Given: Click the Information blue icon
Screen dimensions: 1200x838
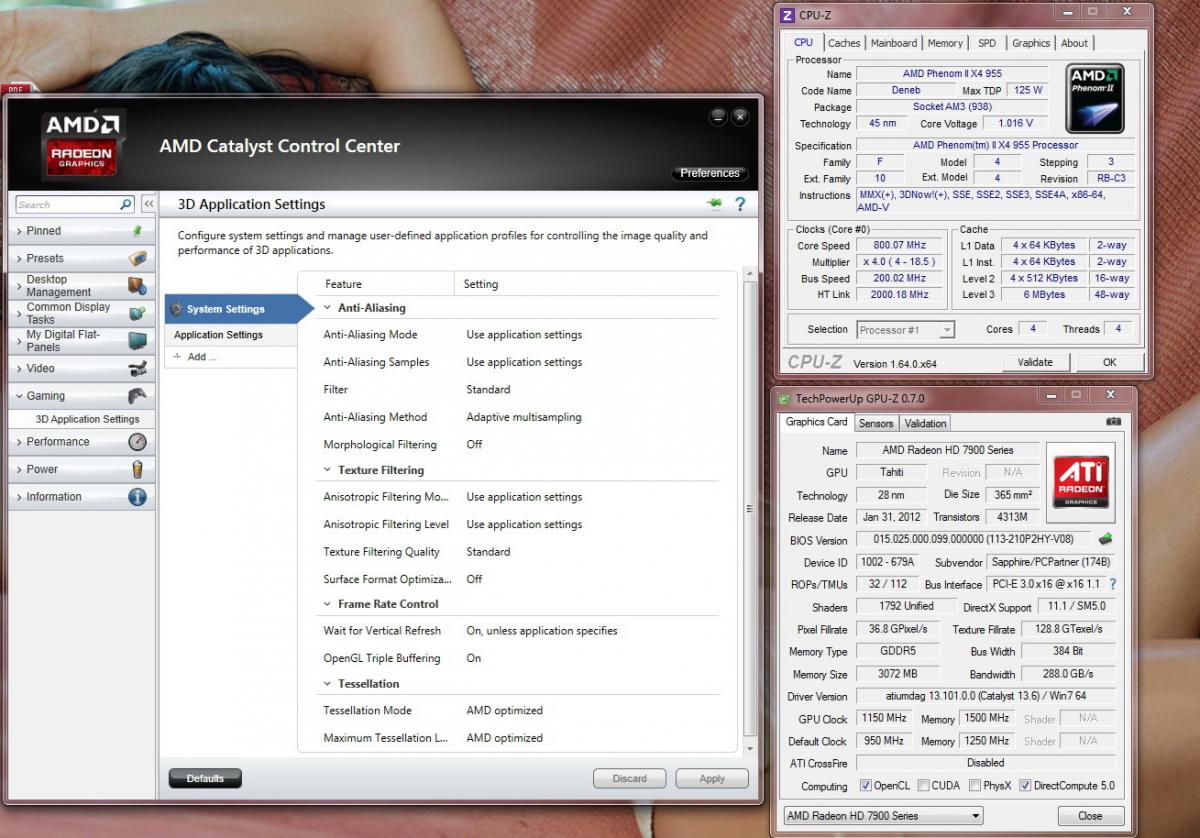Looking at the screenshot, I should (138, 496).
